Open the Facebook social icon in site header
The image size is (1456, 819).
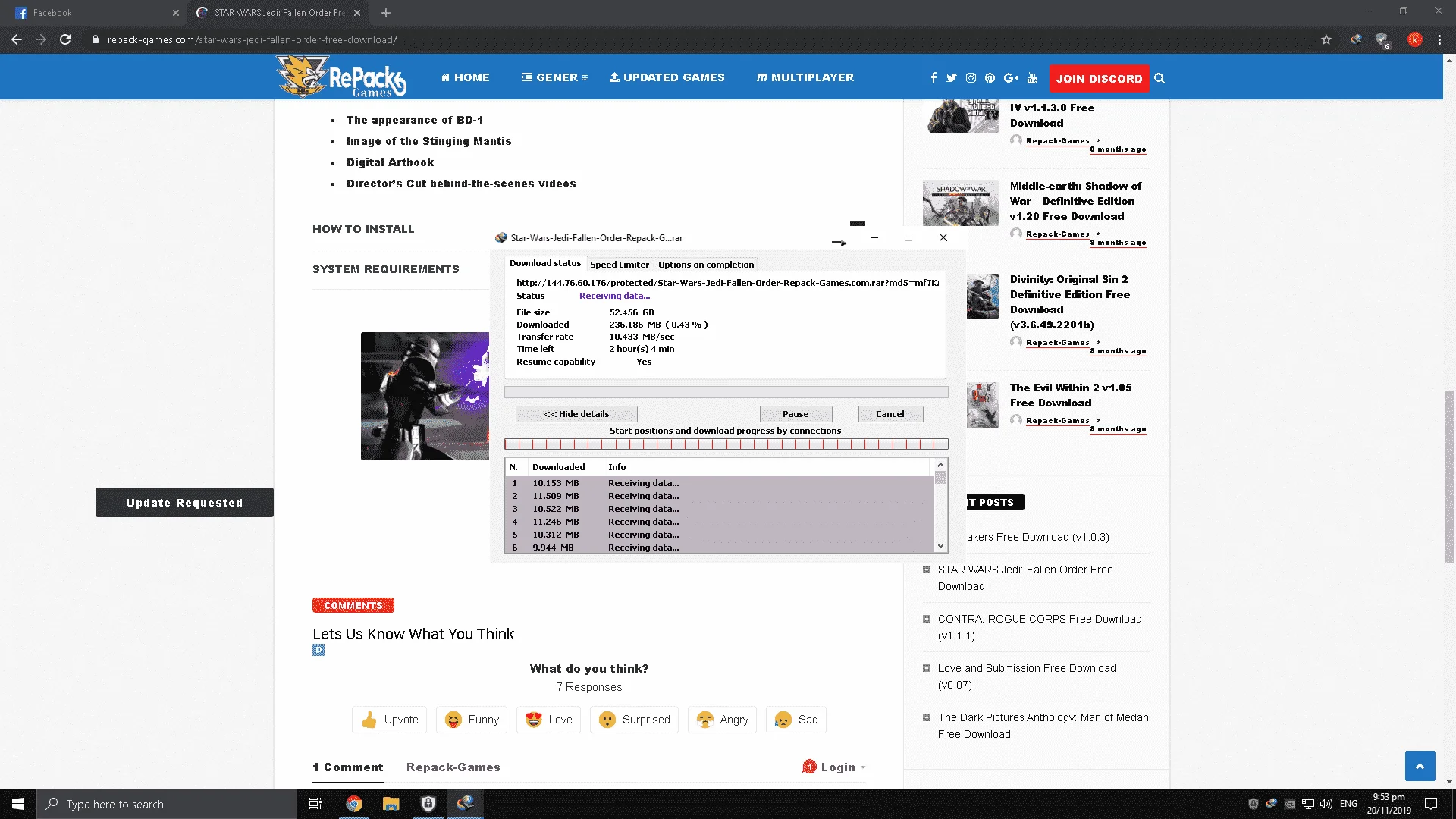934,77
